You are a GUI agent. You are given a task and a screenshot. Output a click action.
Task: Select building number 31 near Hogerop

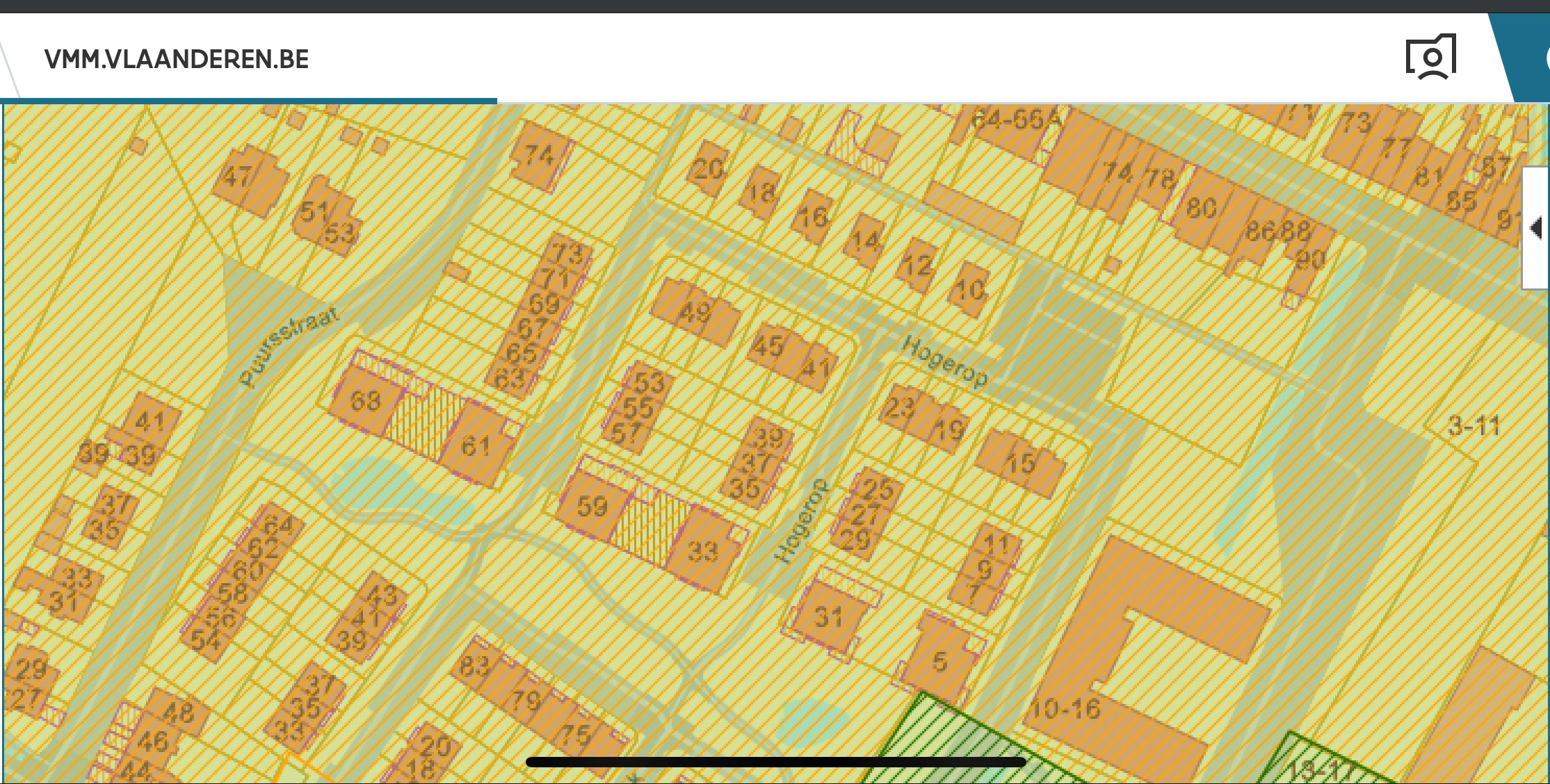click(828, 616)
